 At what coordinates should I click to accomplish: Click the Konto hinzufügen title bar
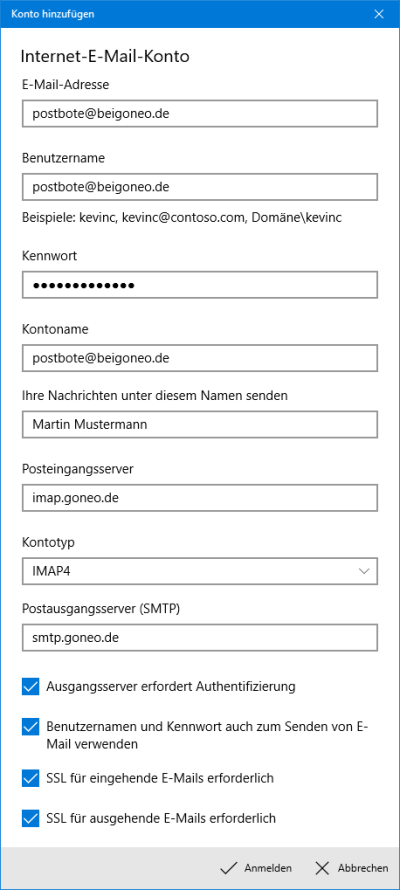(x=182, y=14)
